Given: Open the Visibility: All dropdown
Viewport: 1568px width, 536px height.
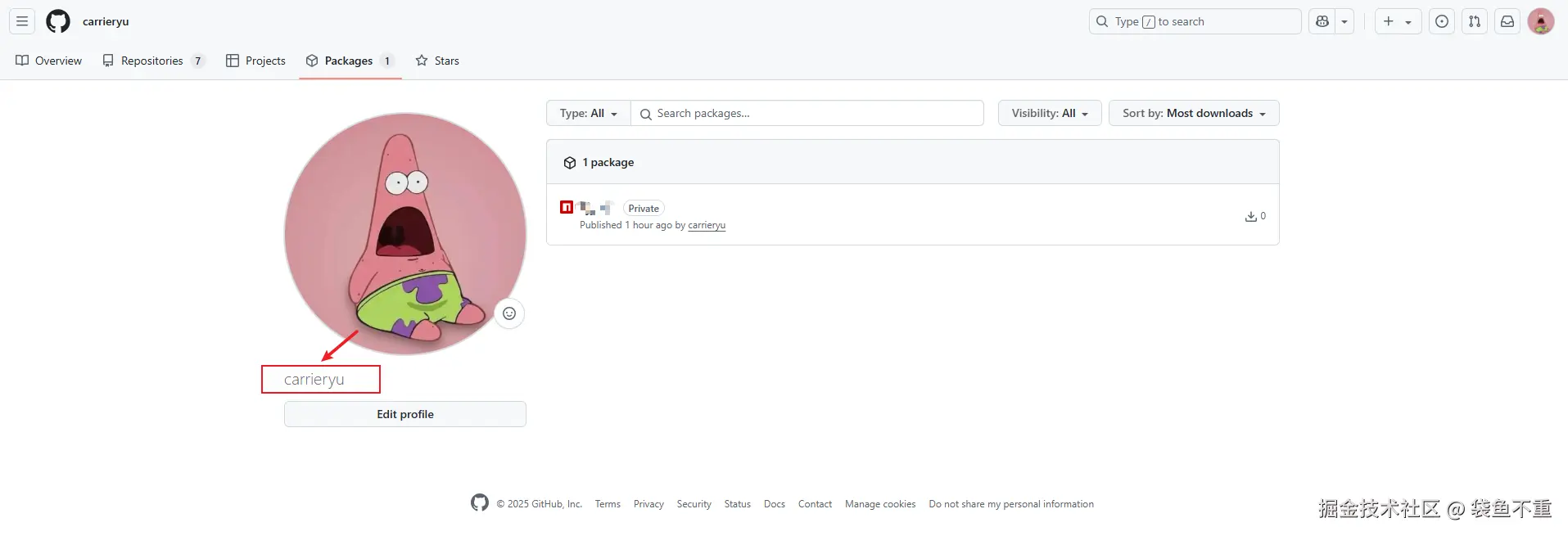Looking at the screenshot, I should point(1050,113).
